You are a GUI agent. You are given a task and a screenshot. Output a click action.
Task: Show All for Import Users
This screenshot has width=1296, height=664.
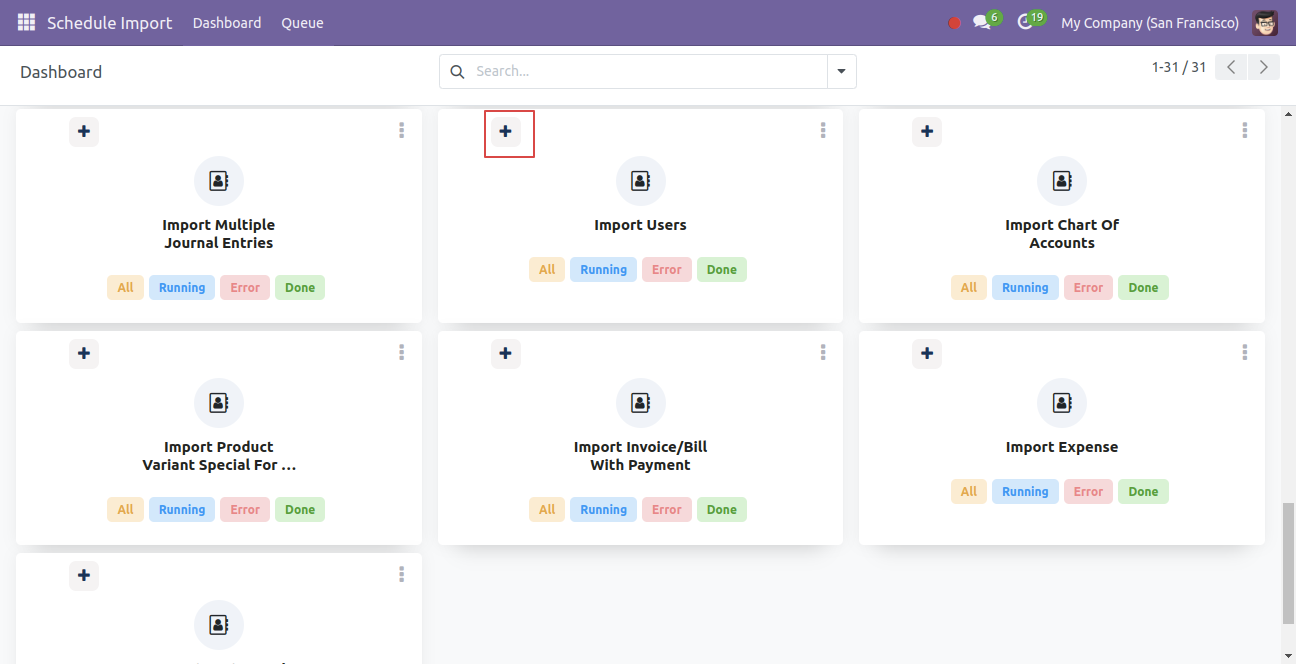point(547,270)
